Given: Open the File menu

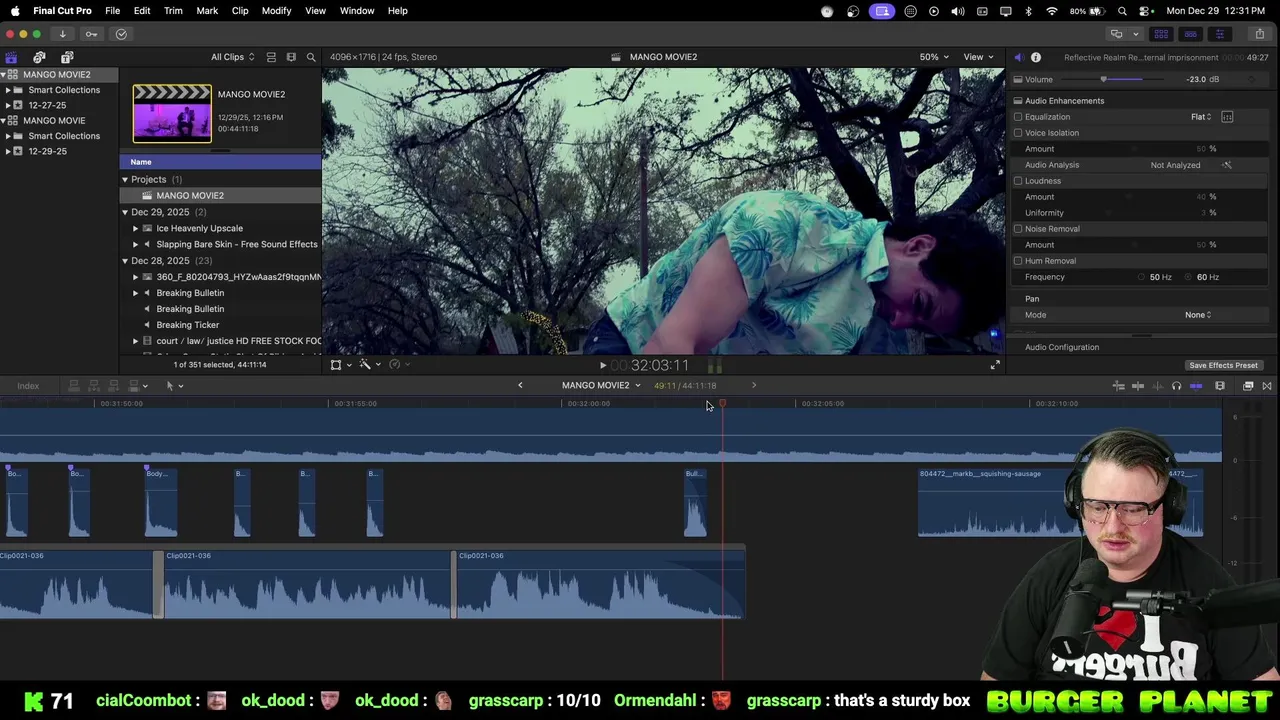Looking at the screenshot, I should 112,11.
